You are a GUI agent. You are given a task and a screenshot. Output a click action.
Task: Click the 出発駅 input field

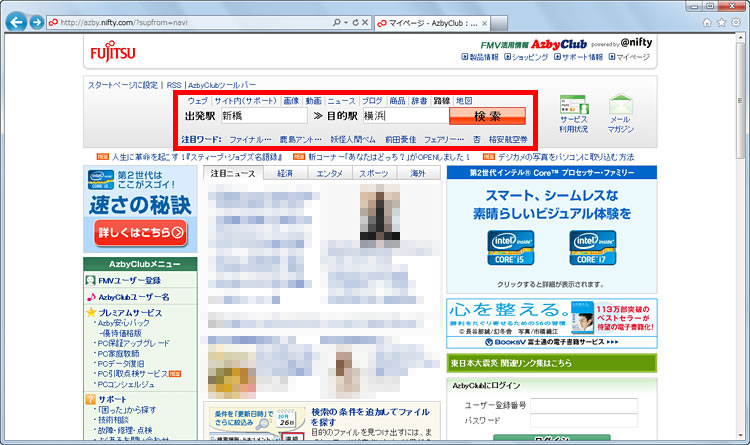pos(264,115)
